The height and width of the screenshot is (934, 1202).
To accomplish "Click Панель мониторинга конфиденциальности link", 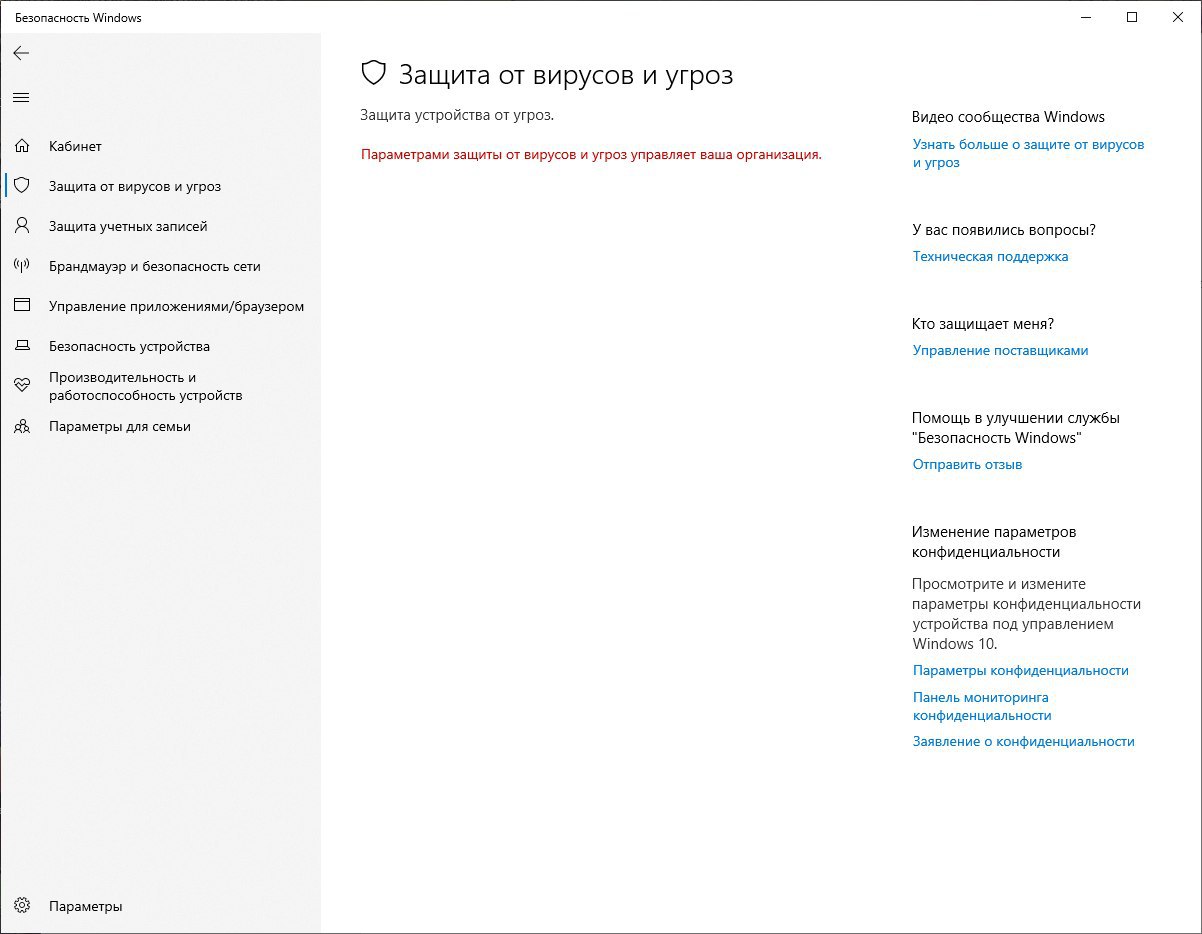I will point(982,706).
